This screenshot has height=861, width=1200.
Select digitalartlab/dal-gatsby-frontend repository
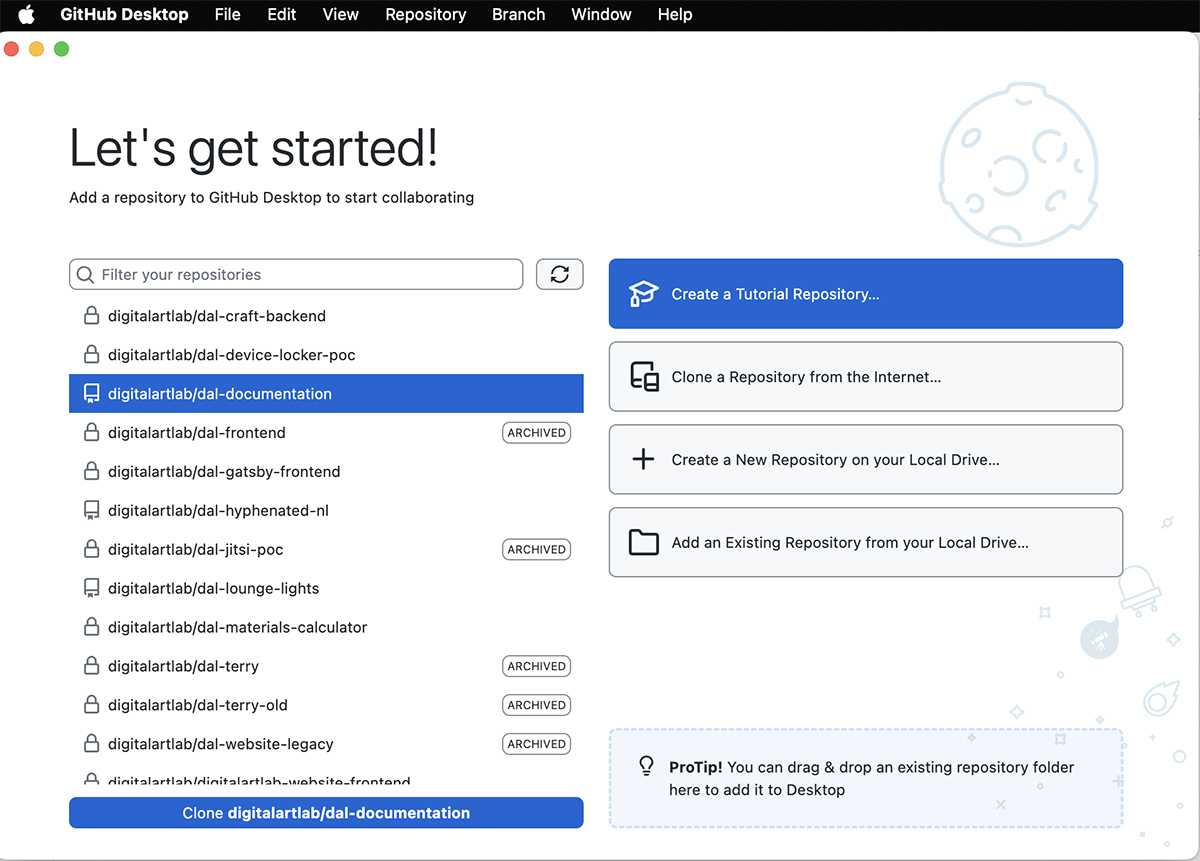[326, 472]
